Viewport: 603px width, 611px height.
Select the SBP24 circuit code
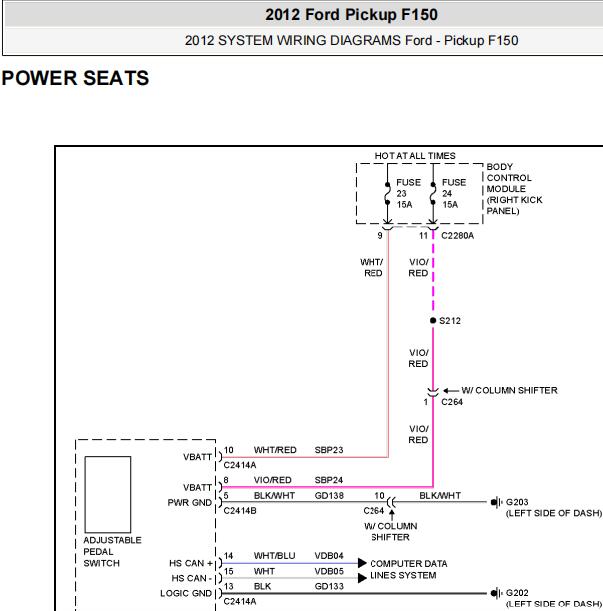coord(329,480)
